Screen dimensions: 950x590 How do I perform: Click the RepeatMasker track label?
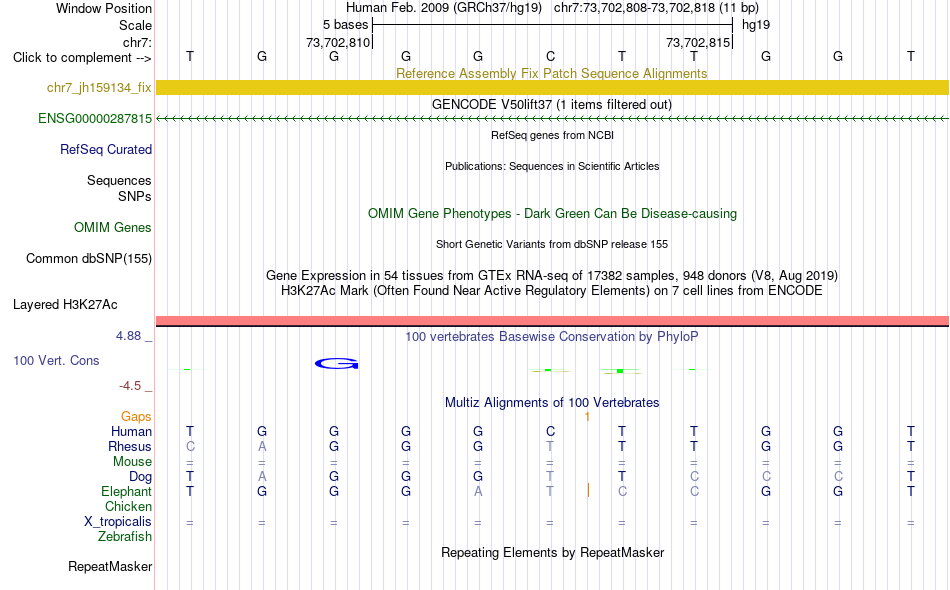tap(110, 566)
